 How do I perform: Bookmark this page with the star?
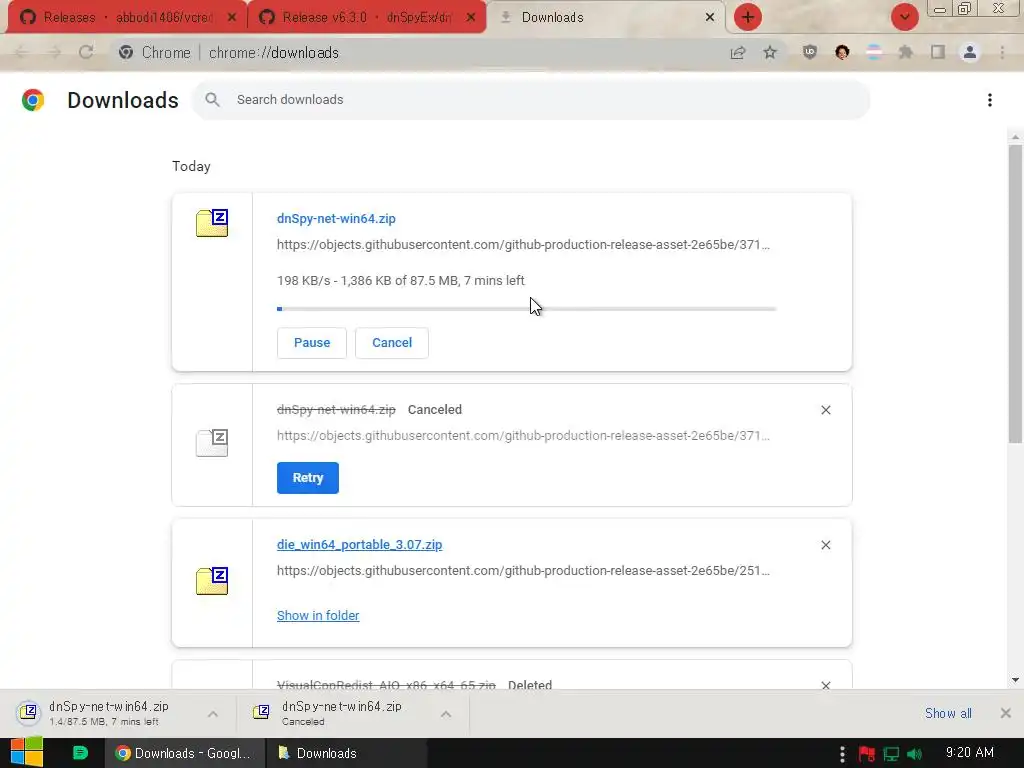click(770, 52)
